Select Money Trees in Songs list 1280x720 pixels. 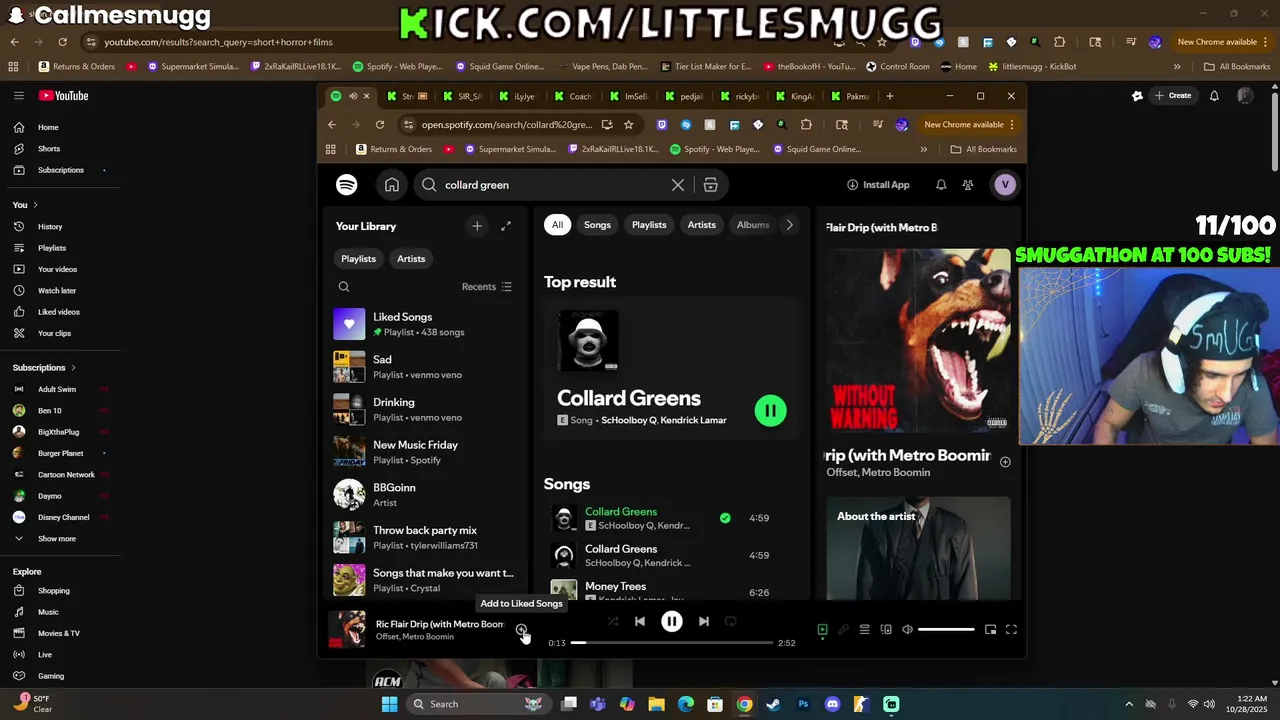(x=615, y=586)
